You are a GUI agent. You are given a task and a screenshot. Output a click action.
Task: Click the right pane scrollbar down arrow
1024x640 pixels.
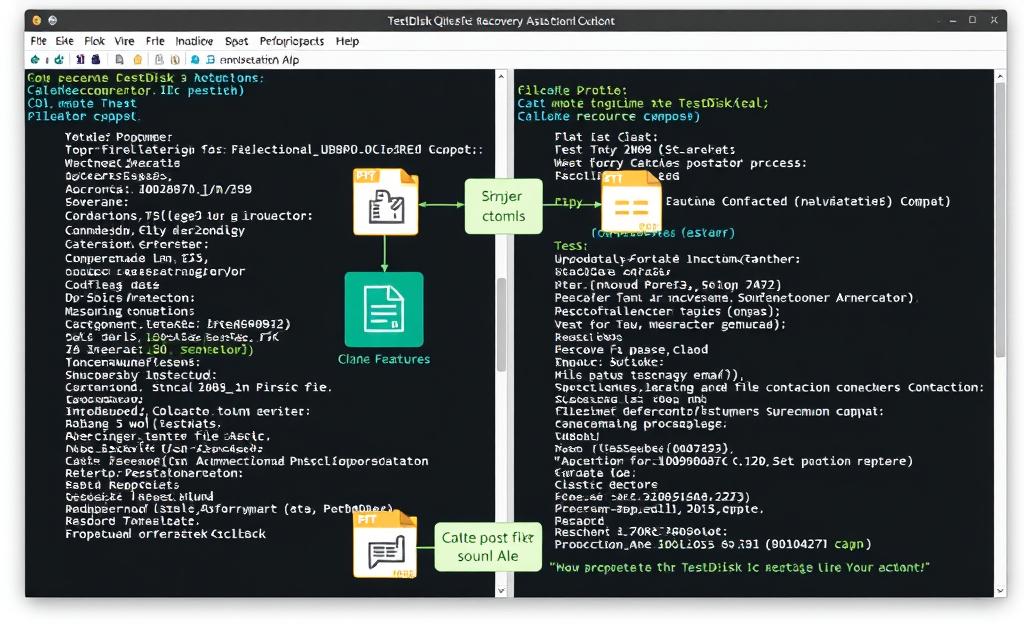[1000, 590]
